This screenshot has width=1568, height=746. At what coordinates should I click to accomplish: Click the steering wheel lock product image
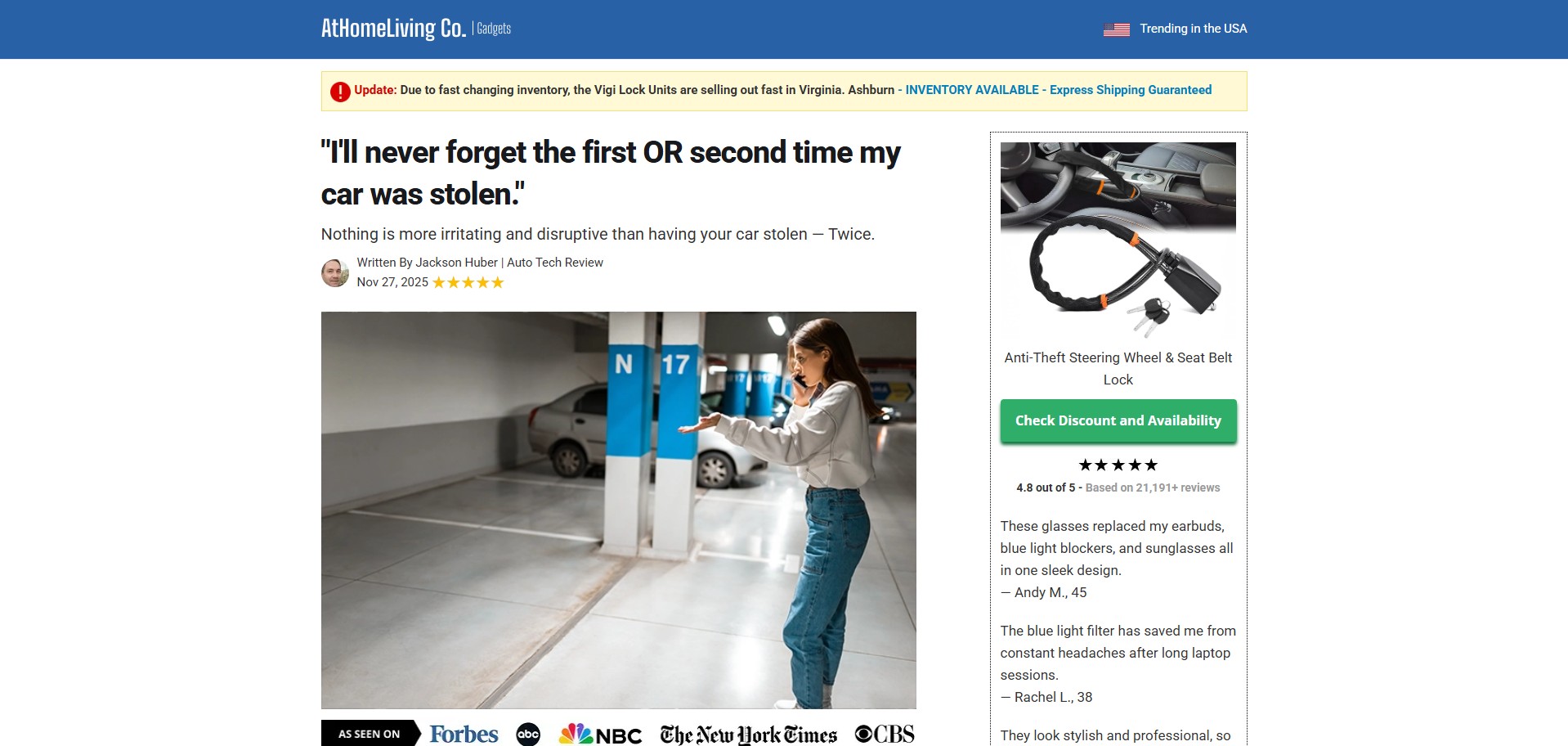(1118, 240)
